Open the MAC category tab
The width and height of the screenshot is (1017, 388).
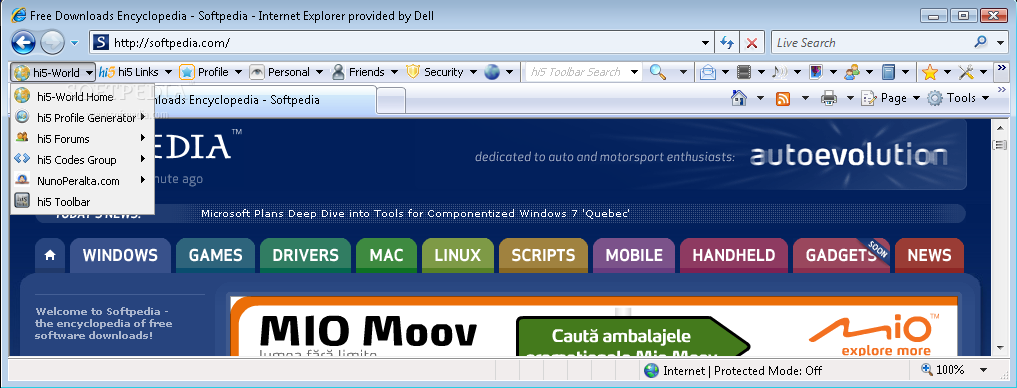tap(387, 256)
